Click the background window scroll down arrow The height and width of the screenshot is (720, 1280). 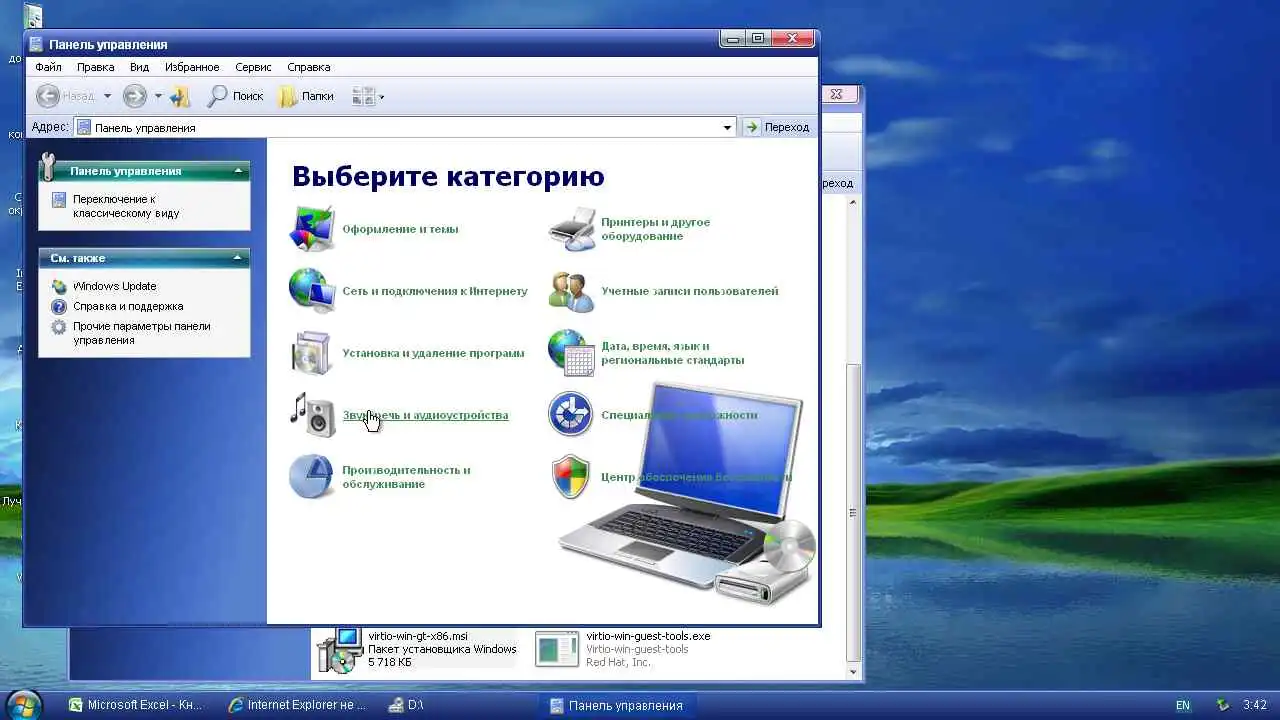[853, 672]
